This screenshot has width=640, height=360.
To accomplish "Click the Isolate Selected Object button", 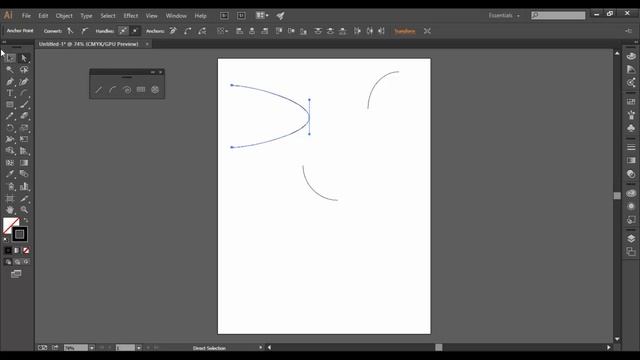I will 427,31.
